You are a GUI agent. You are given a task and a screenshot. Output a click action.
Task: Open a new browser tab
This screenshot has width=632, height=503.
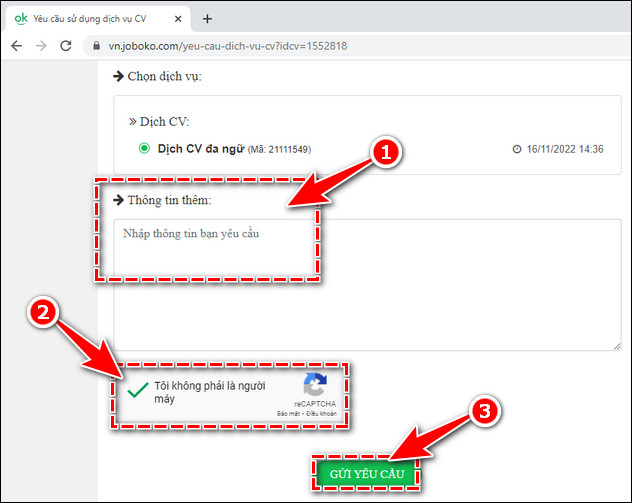click(207, 18)
